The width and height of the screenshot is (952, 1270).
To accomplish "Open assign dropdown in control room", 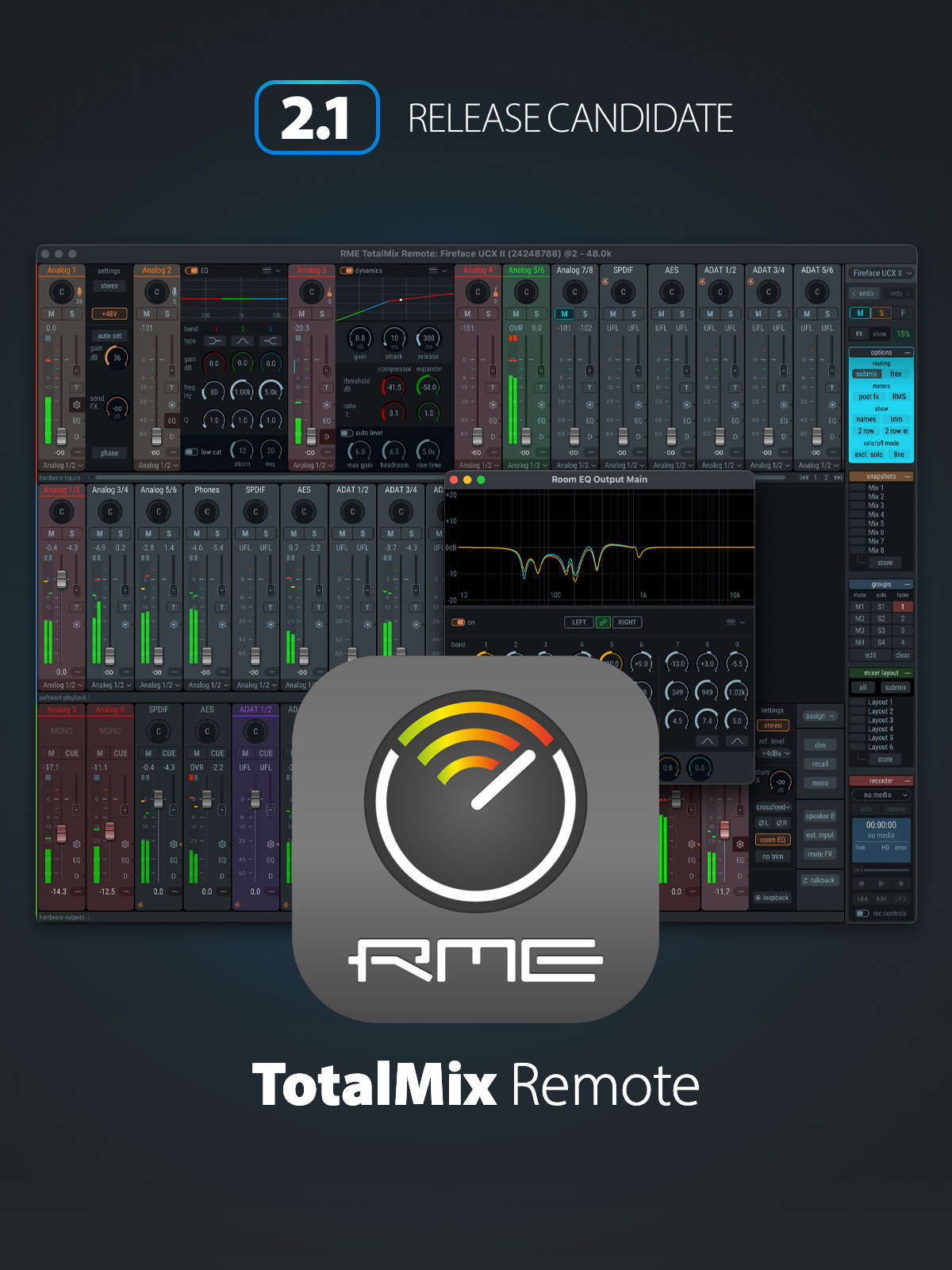I will pyautogui.click(x=820, y=716).
